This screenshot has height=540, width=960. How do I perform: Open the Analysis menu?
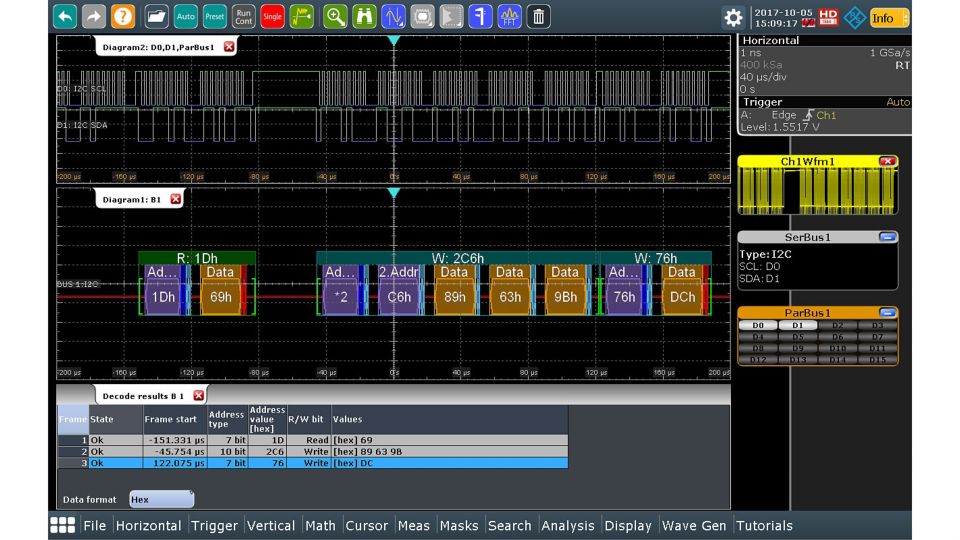(568, 525)
